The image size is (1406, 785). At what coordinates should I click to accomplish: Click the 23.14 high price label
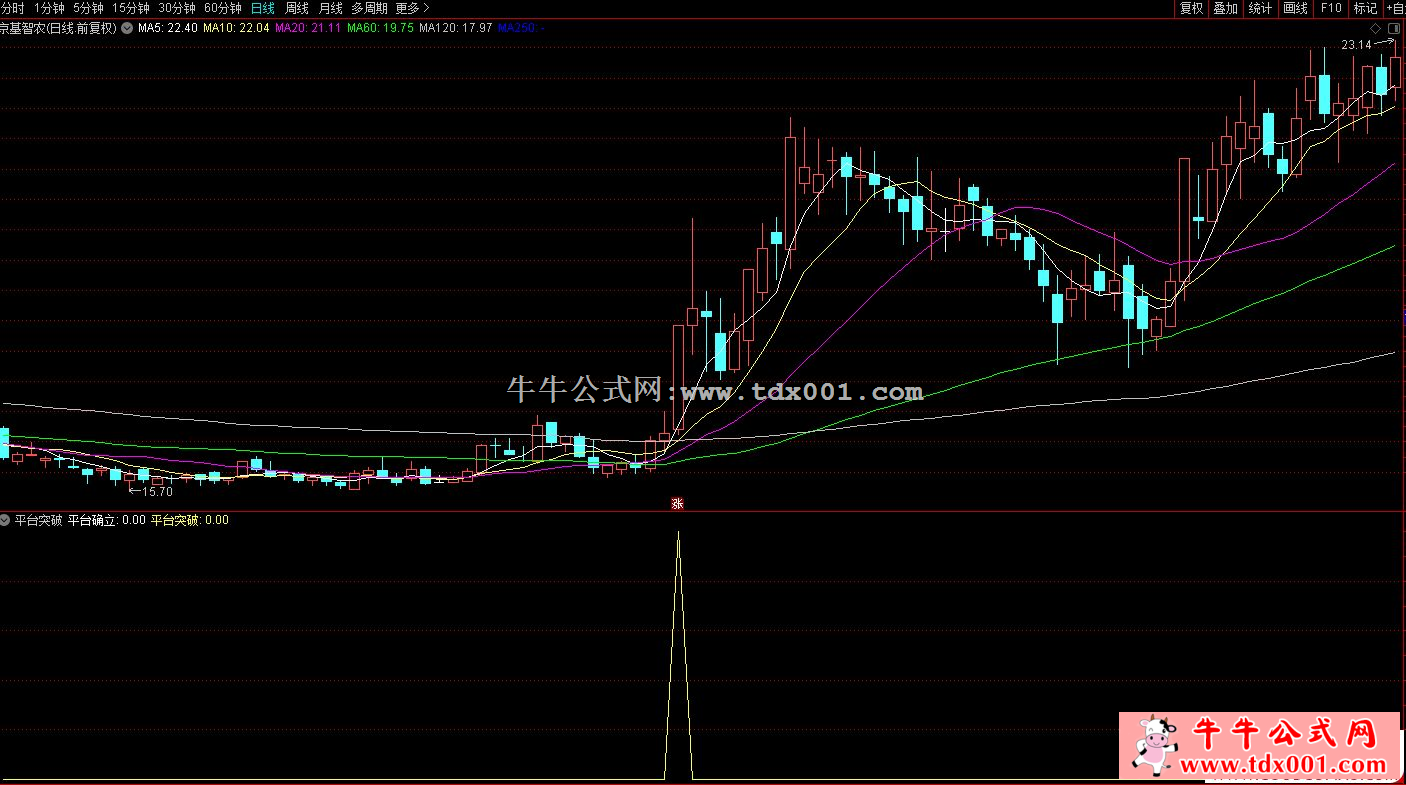[1356, 45]
